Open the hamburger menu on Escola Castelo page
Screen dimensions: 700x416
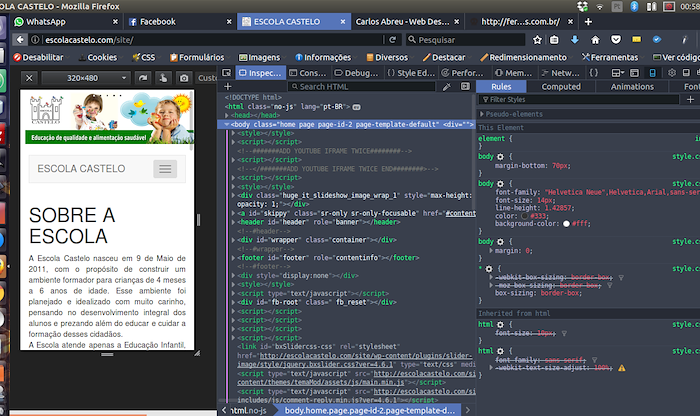tap(165, 169)
